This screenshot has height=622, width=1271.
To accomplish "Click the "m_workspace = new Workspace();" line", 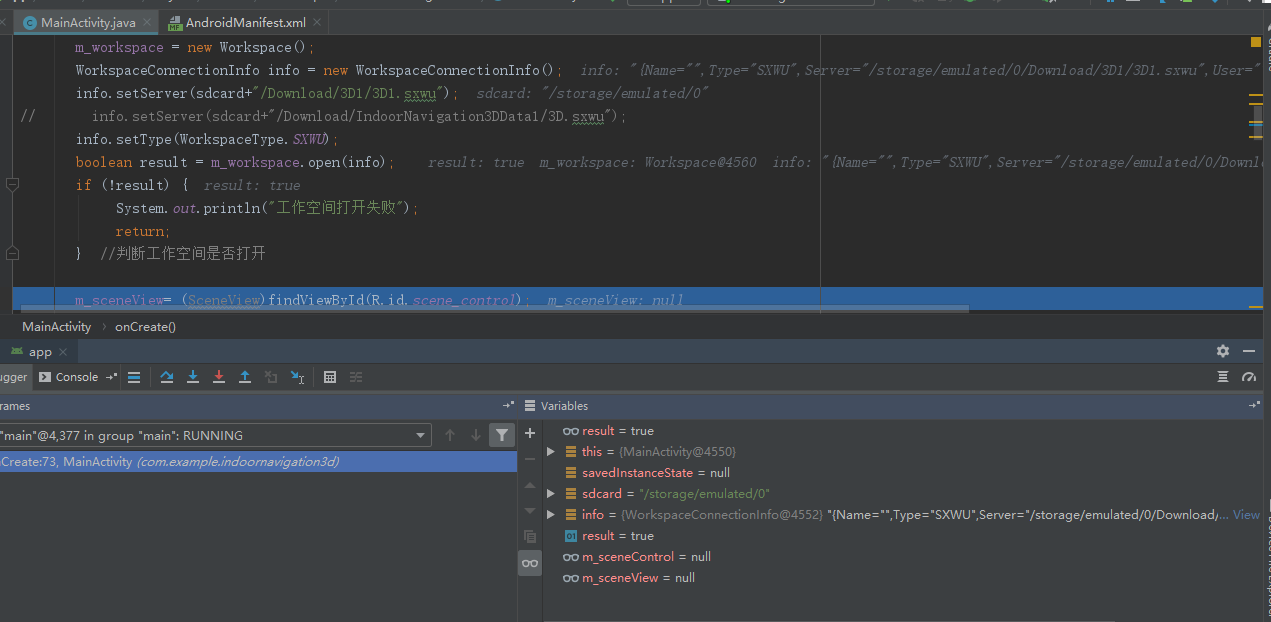I will click(195, 47).
